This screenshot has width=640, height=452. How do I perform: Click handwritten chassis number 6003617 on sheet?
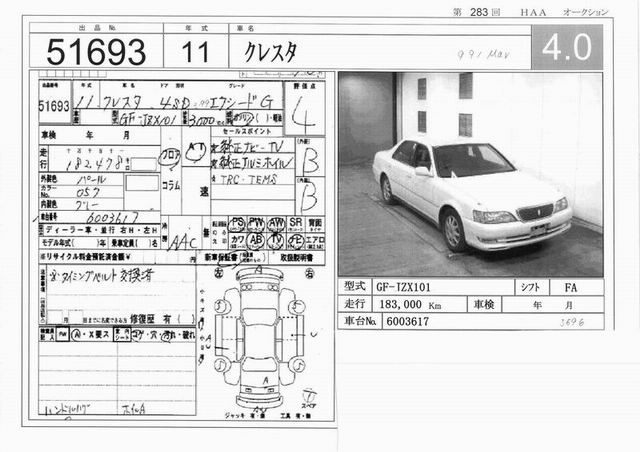pyautogui.click(x=113, y=217)
